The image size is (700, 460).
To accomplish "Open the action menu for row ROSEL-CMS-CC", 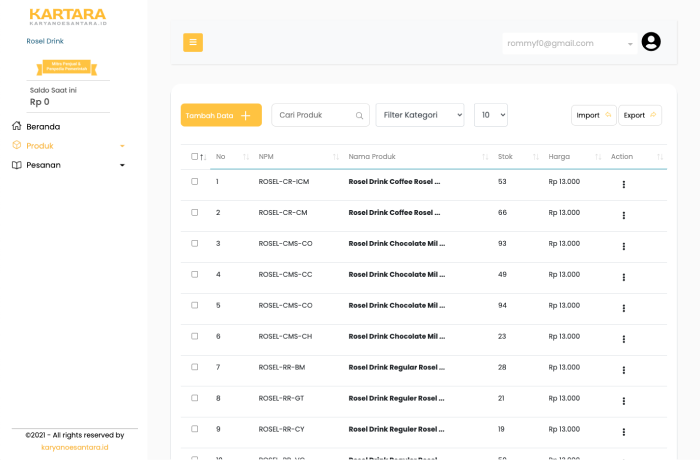I will click(x=624, y=277).
